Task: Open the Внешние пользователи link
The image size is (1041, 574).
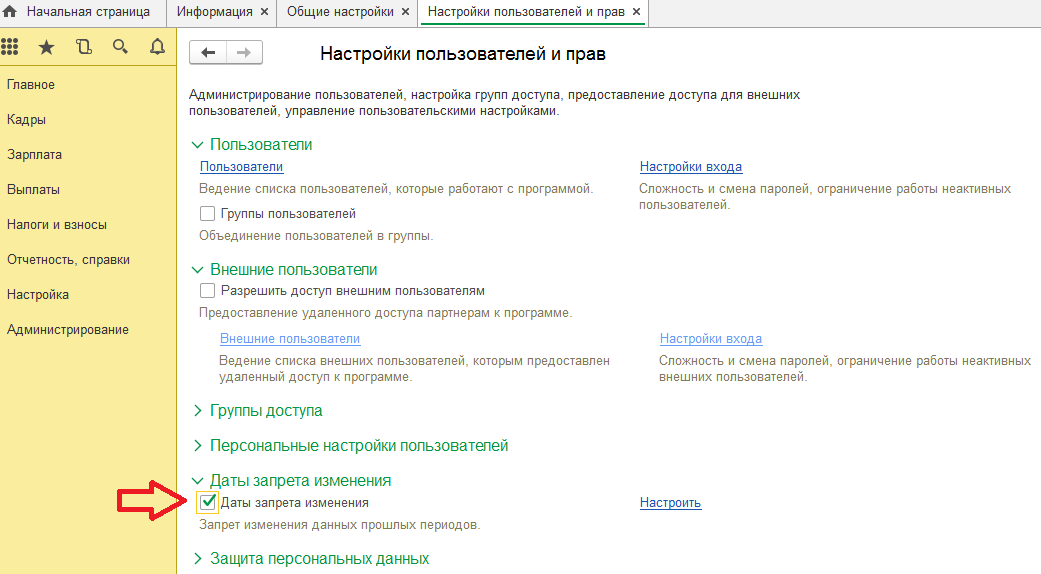Action: click(x=290, y=338)
